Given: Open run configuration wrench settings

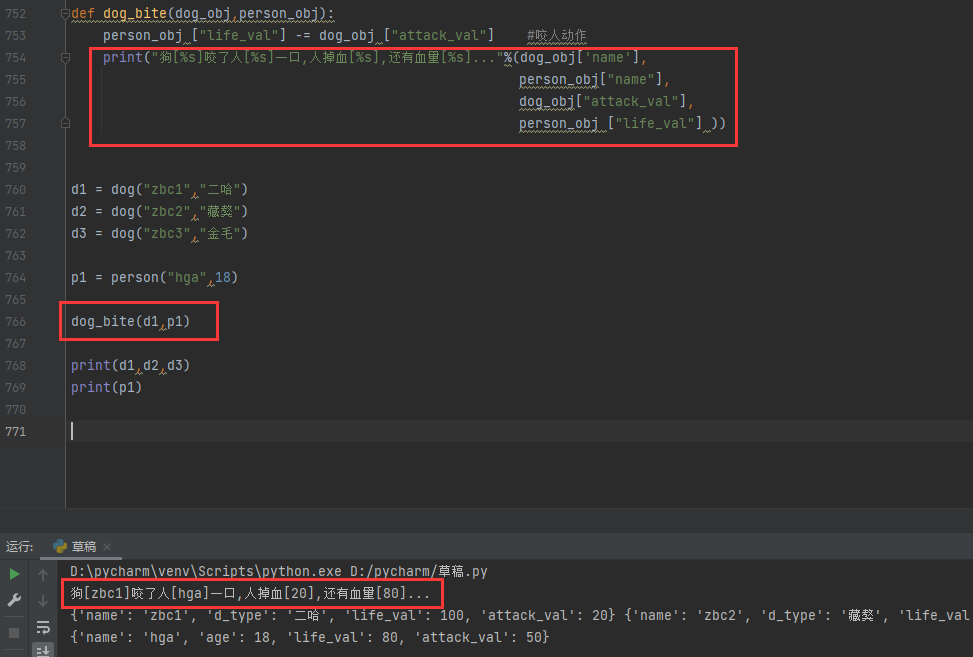Looking at the screenshot, I should (14, 600).
